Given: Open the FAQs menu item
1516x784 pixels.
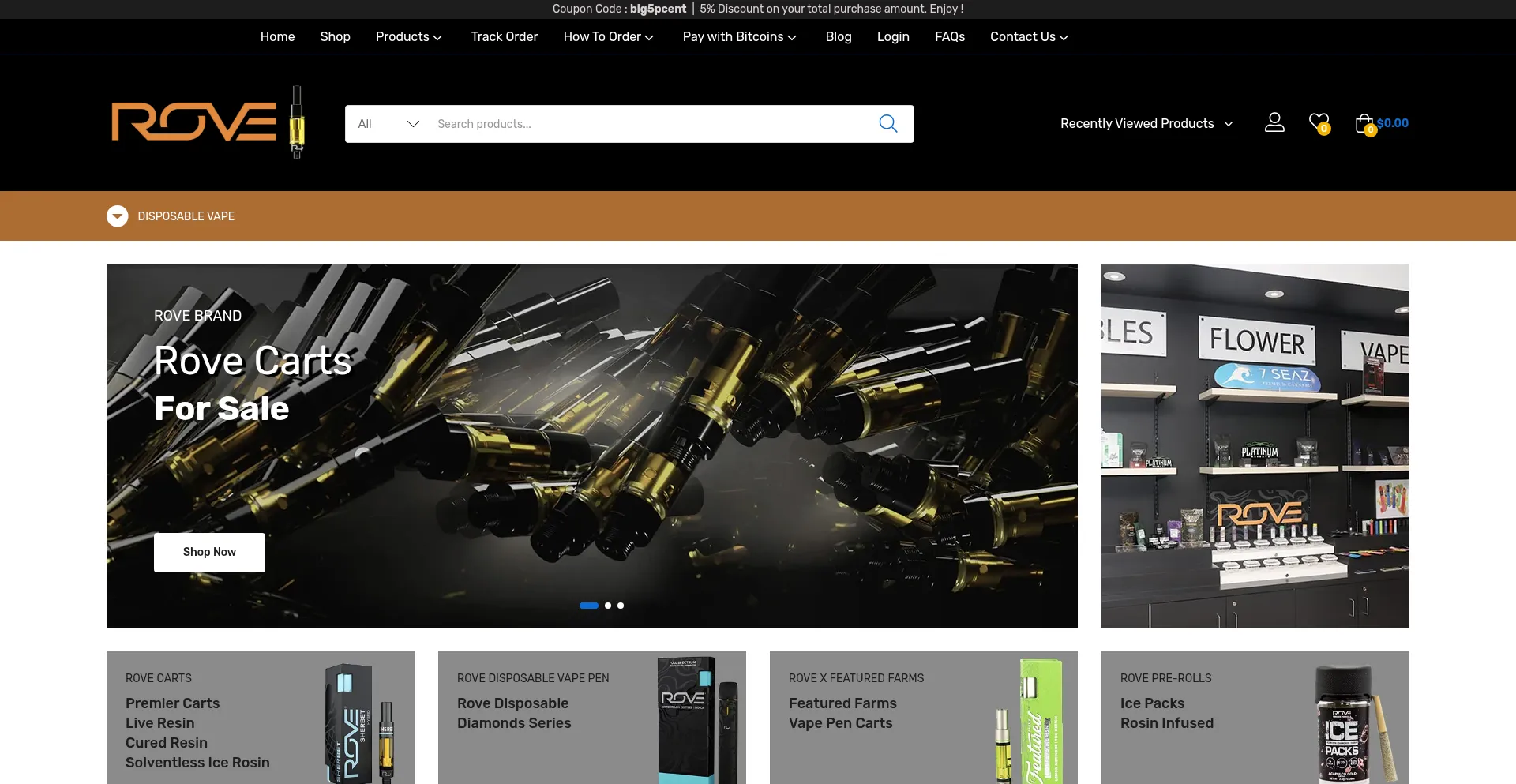Looking at the screenshot, I should tap(949, 37).
